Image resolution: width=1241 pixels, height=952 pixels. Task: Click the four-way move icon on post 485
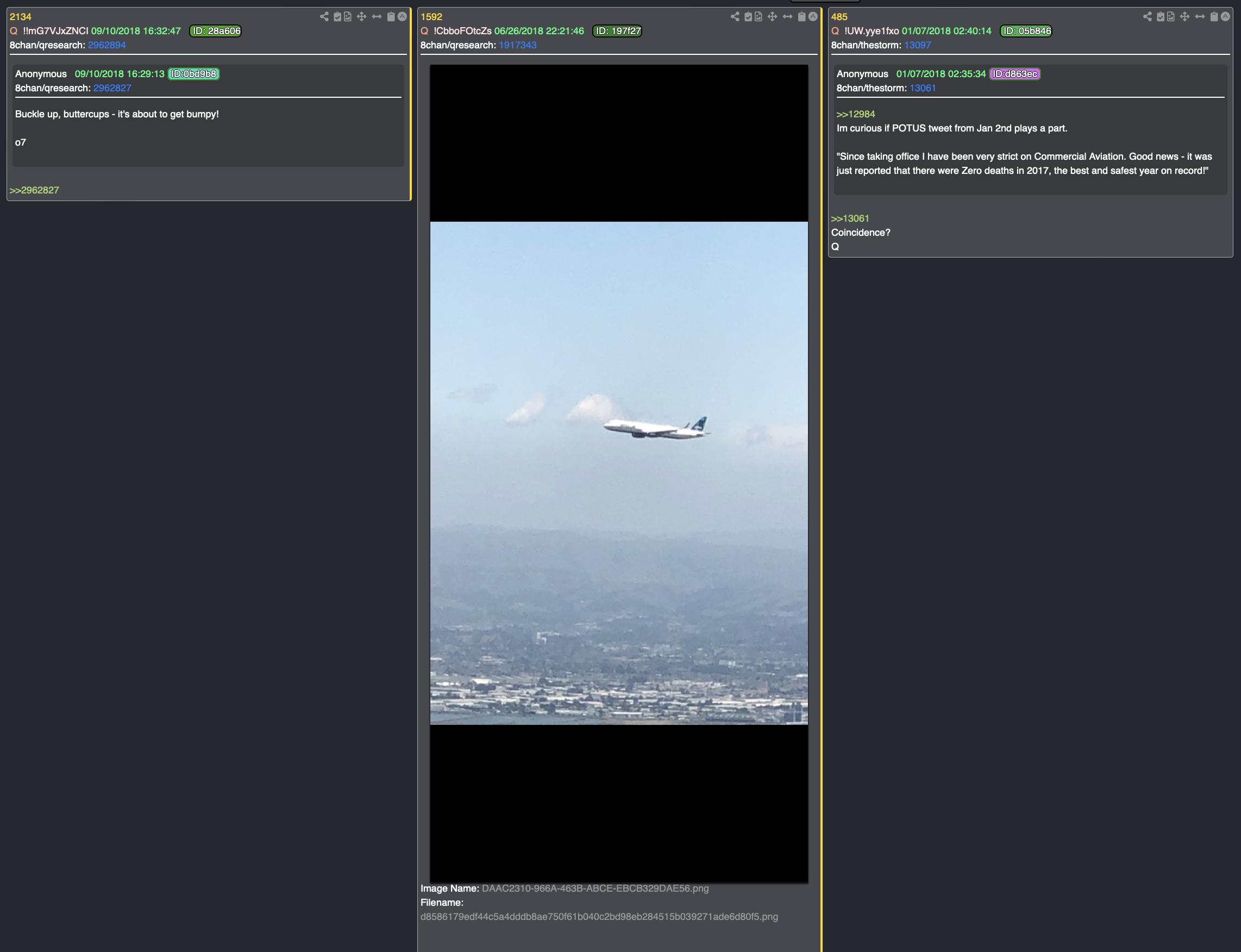coord(1185,16)
